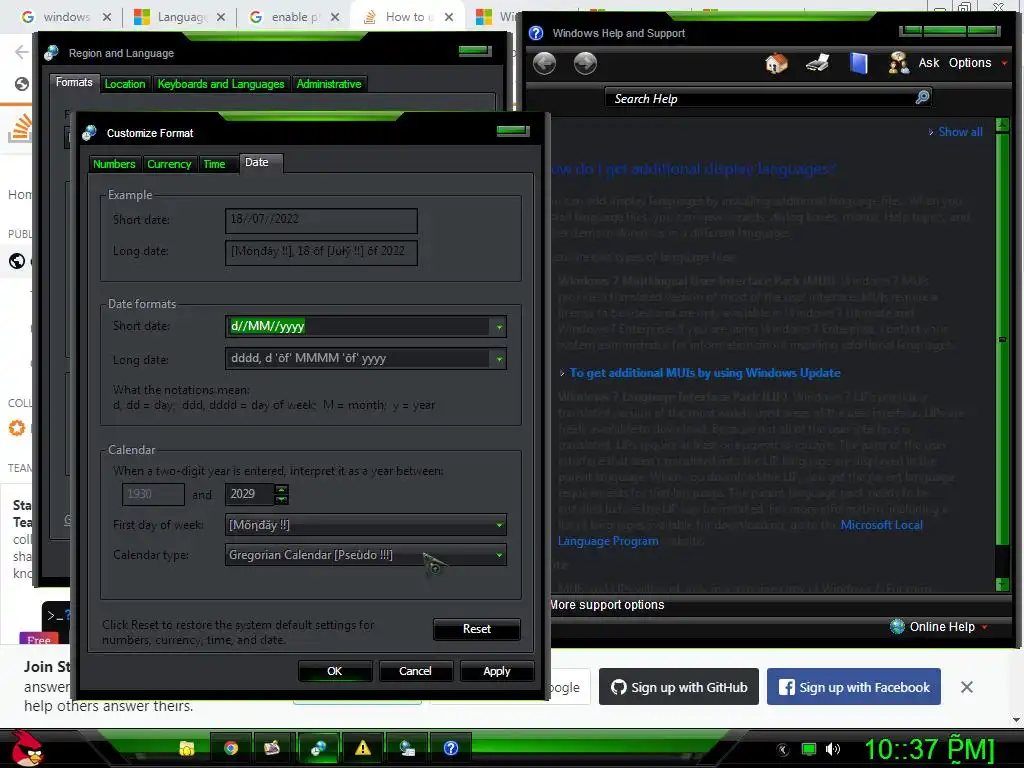
Task: Increase the two-digit year end value
Action: click(x=281, y=489)
